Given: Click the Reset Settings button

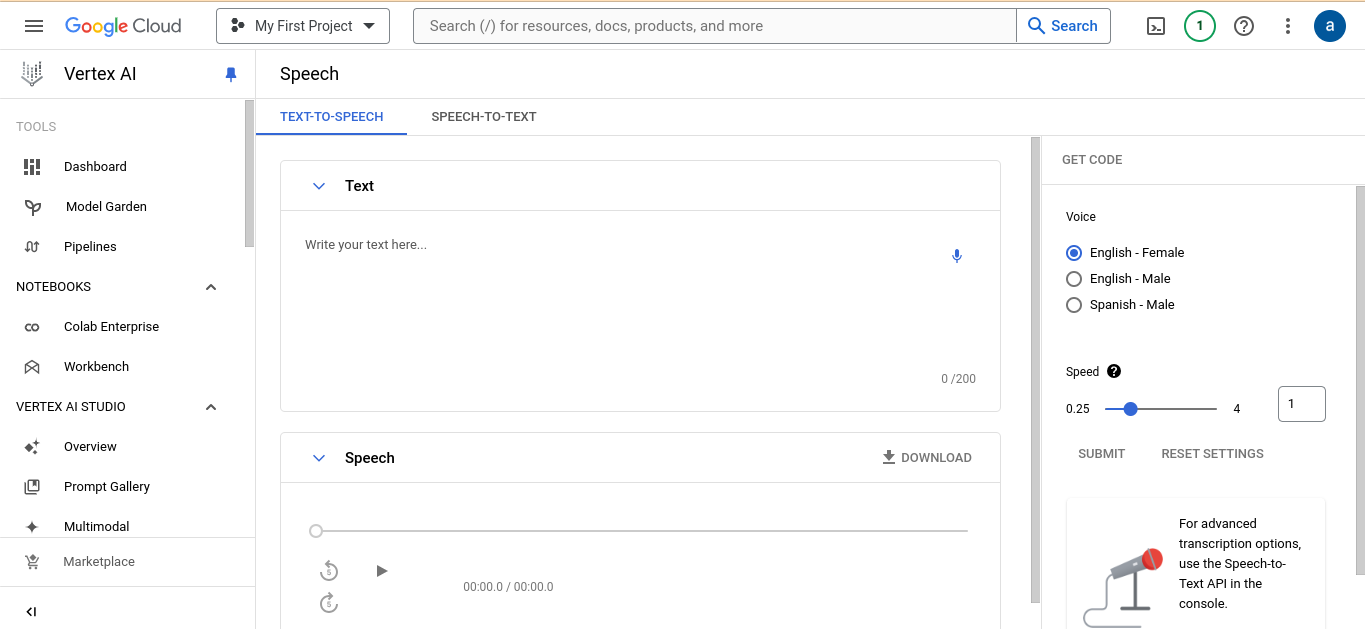Looking at the screenshot, I should [1212, 454].
